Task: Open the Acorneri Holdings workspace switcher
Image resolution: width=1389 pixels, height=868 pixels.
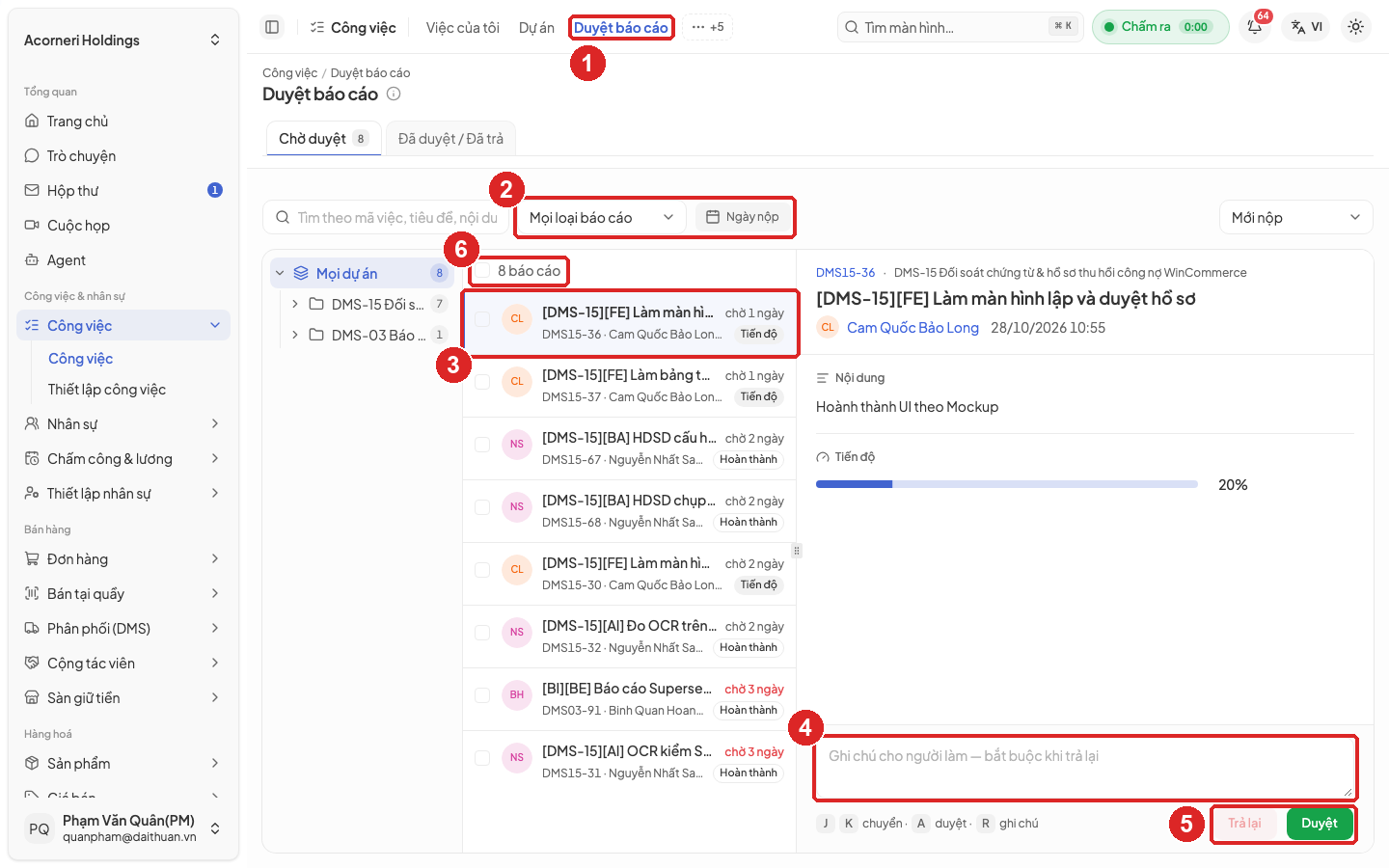Action: click(123, 41)
